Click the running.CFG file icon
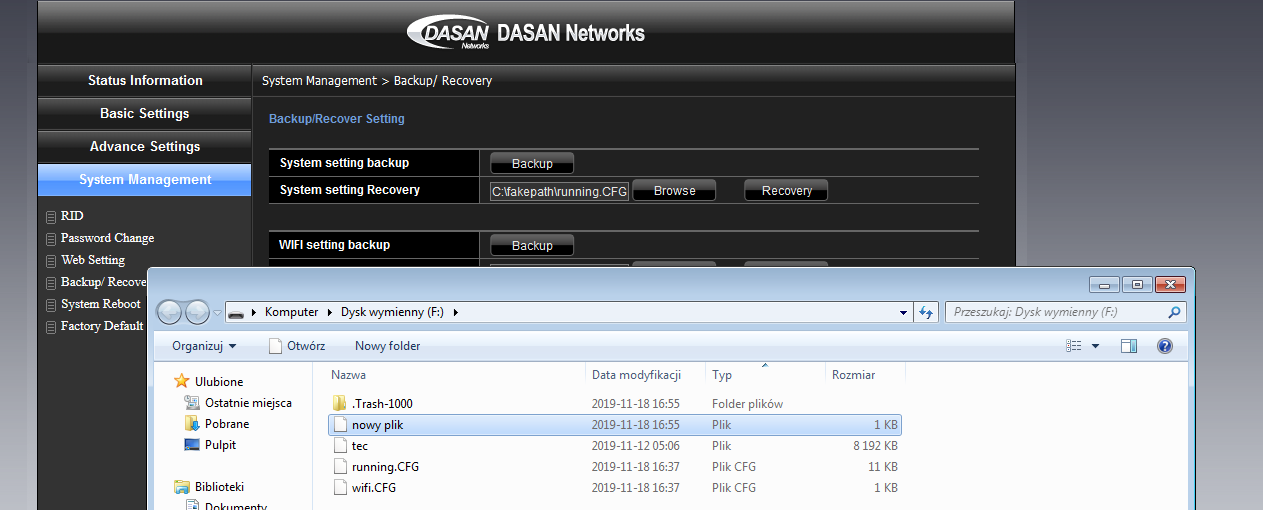The height and width of the screenshot is (510, 1263). click(340, 467)
